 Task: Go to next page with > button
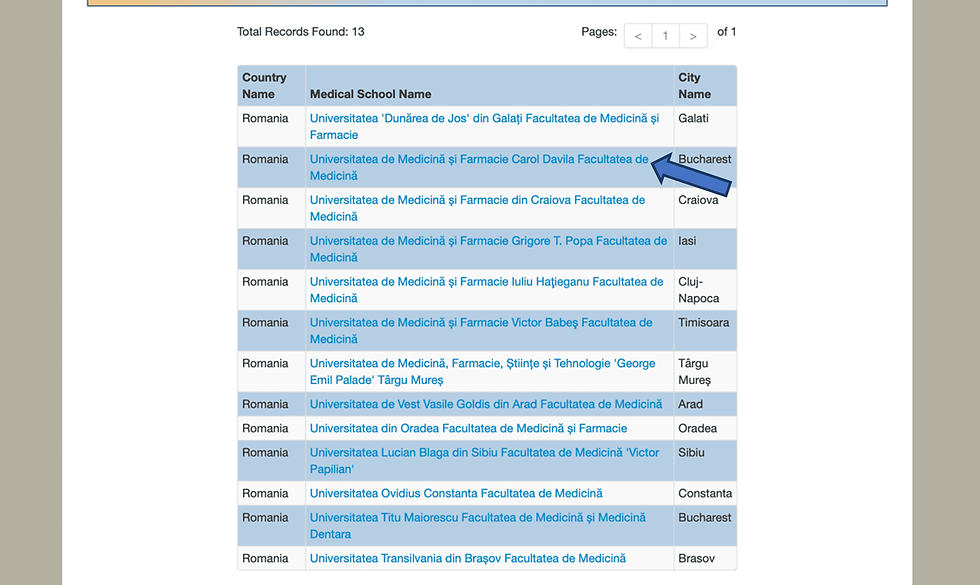692,36
